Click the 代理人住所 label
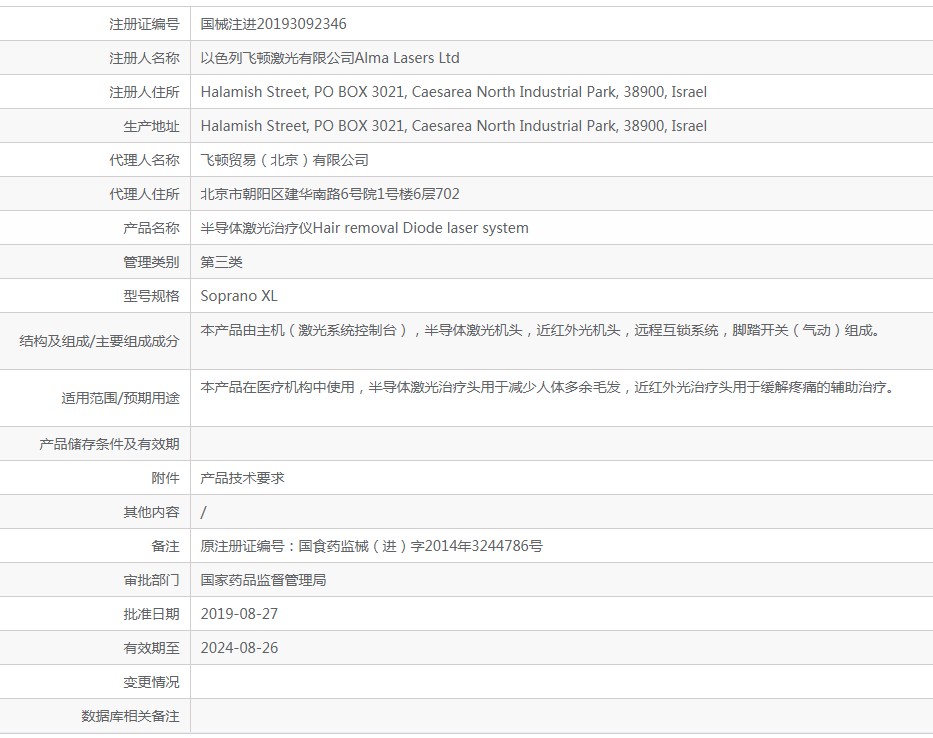The image size is (933, 738). (x=144, y=193)
